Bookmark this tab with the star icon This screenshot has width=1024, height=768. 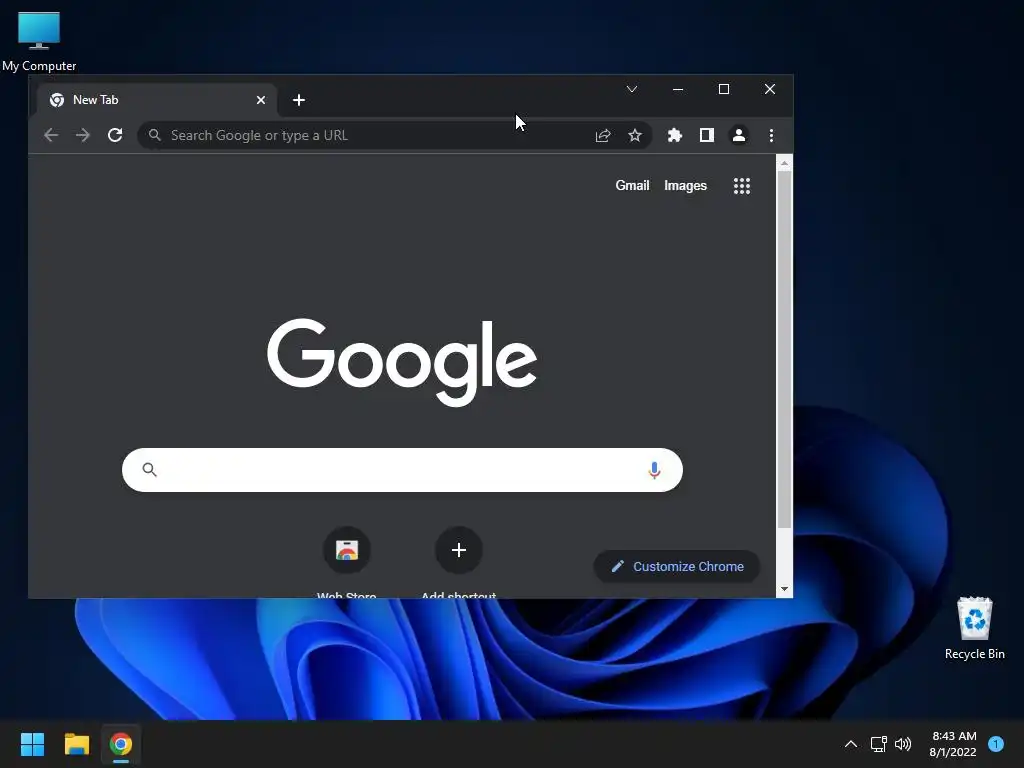(635, 135)
